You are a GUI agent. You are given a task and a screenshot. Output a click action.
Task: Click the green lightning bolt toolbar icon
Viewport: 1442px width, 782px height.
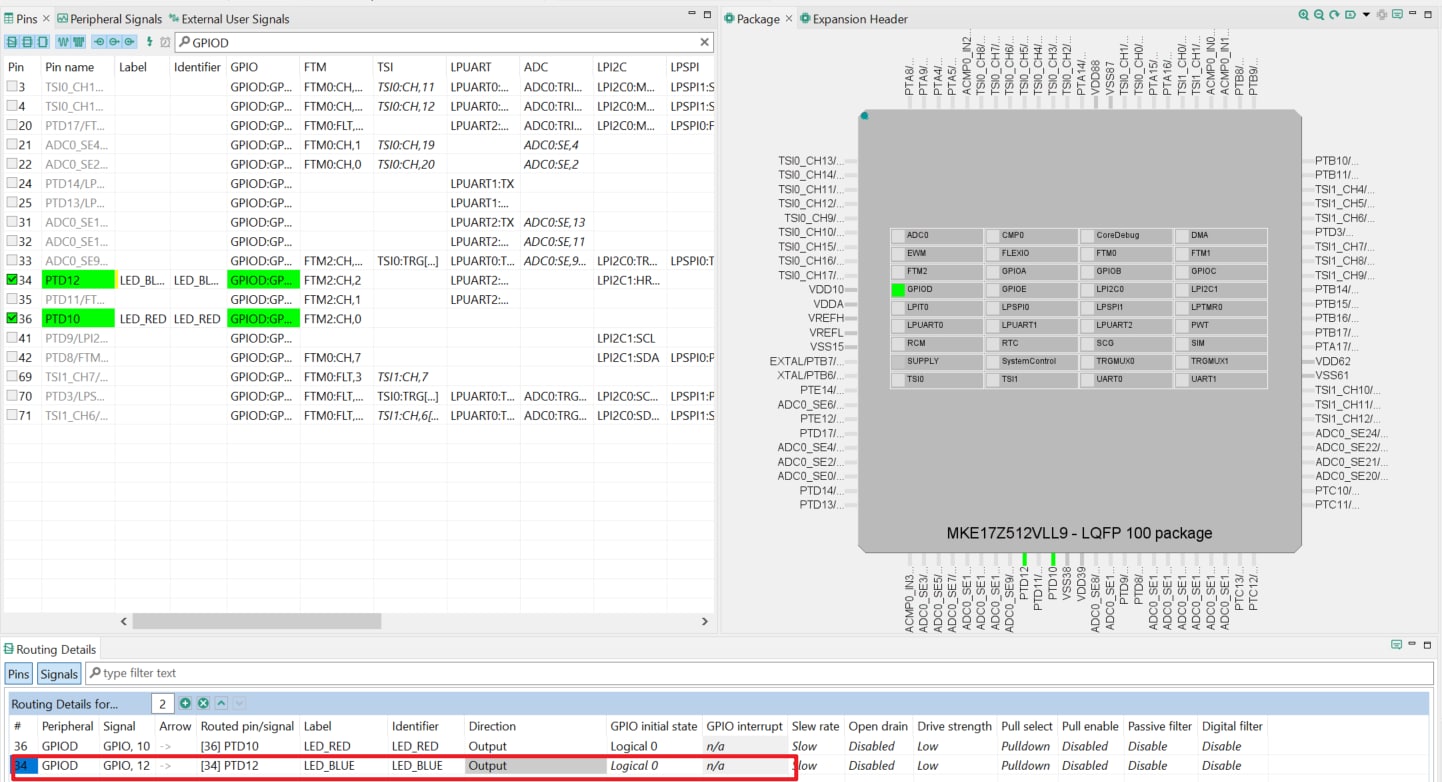coord(150,42)
